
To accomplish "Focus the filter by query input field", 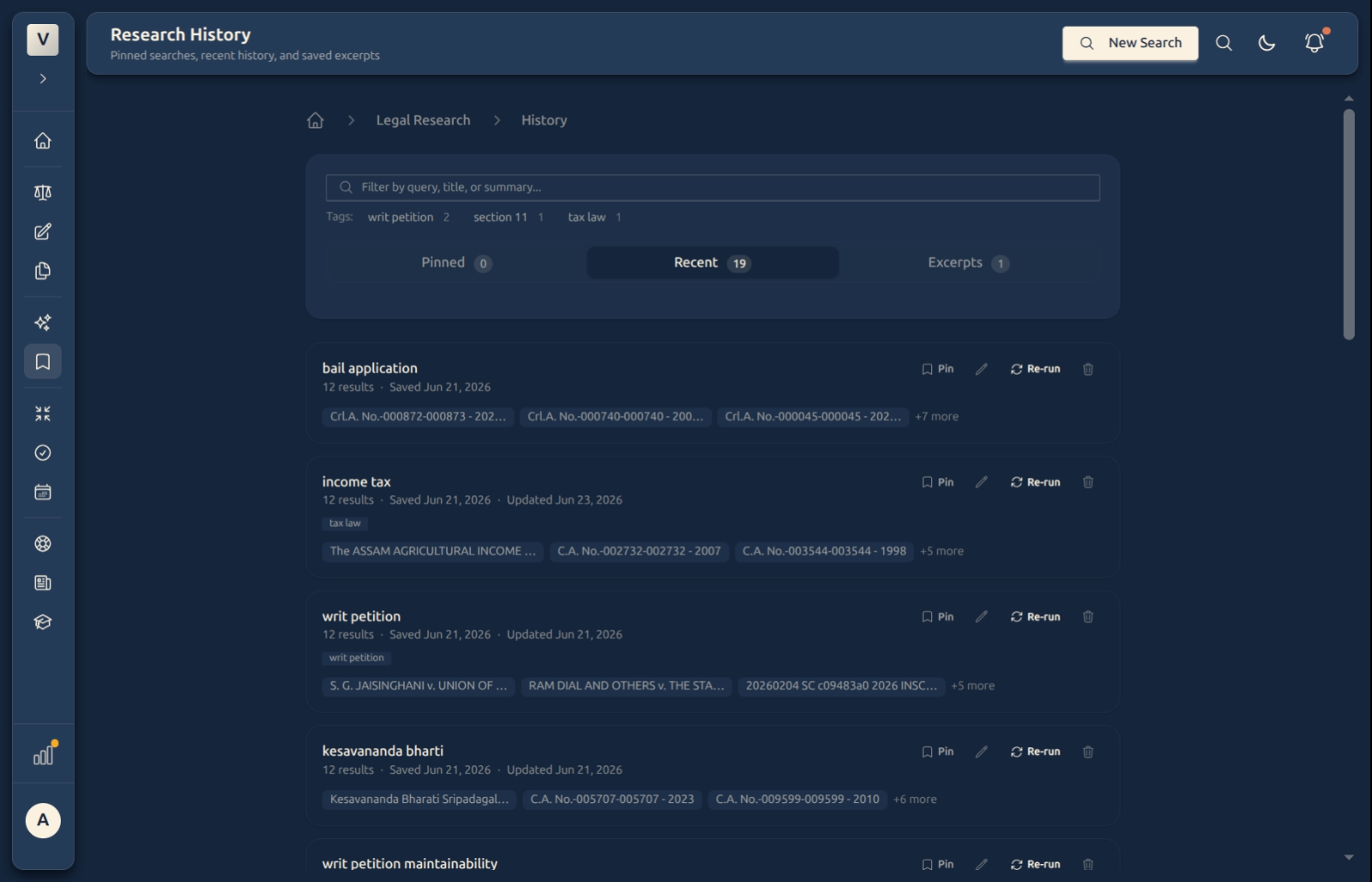I will point(713,187).
